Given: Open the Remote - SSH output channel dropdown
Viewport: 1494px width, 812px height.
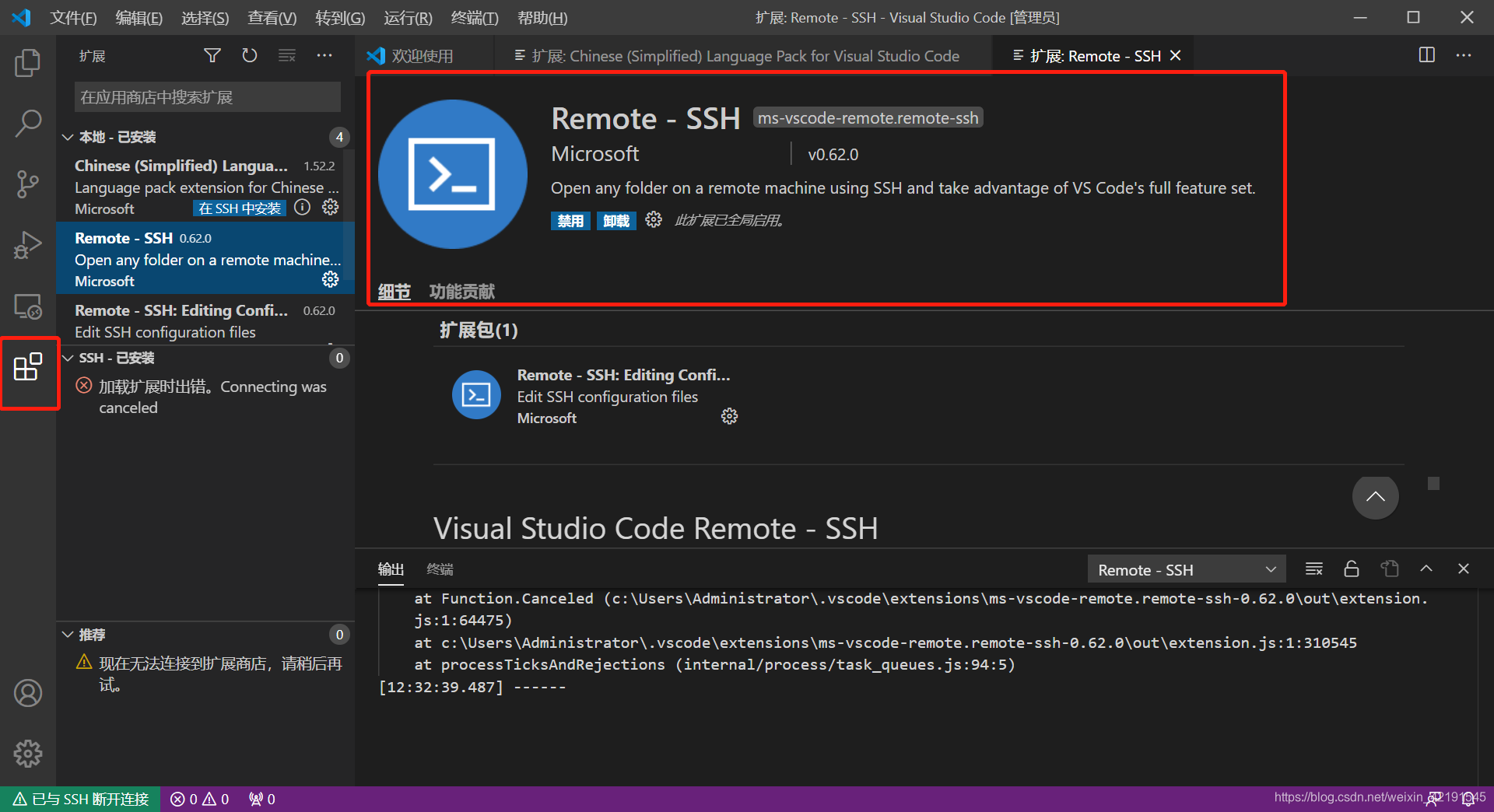Looking at the screenshot, I should 1186,569.
